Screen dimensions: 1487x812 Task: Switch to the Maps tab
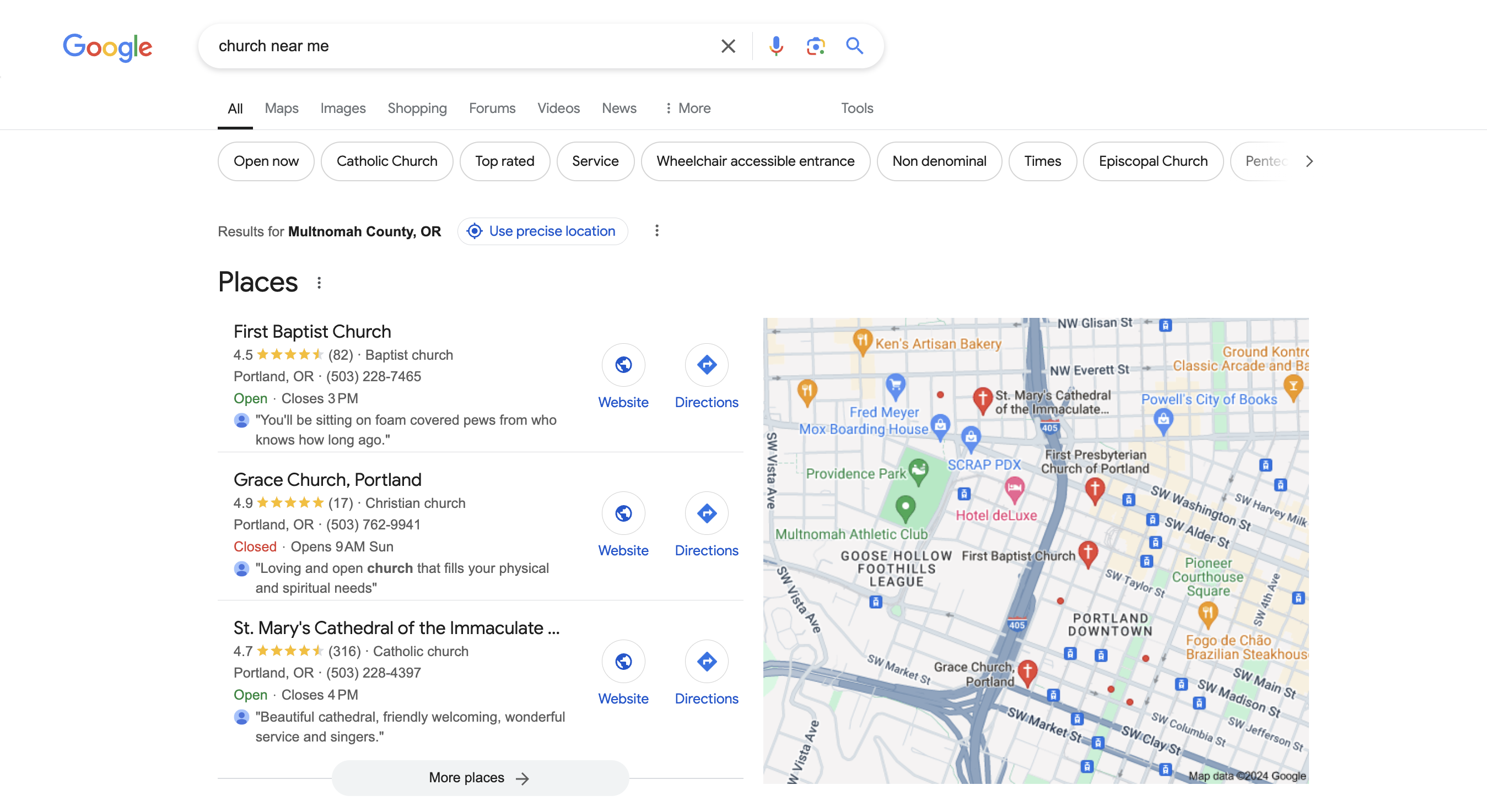(x=281, y=107)
